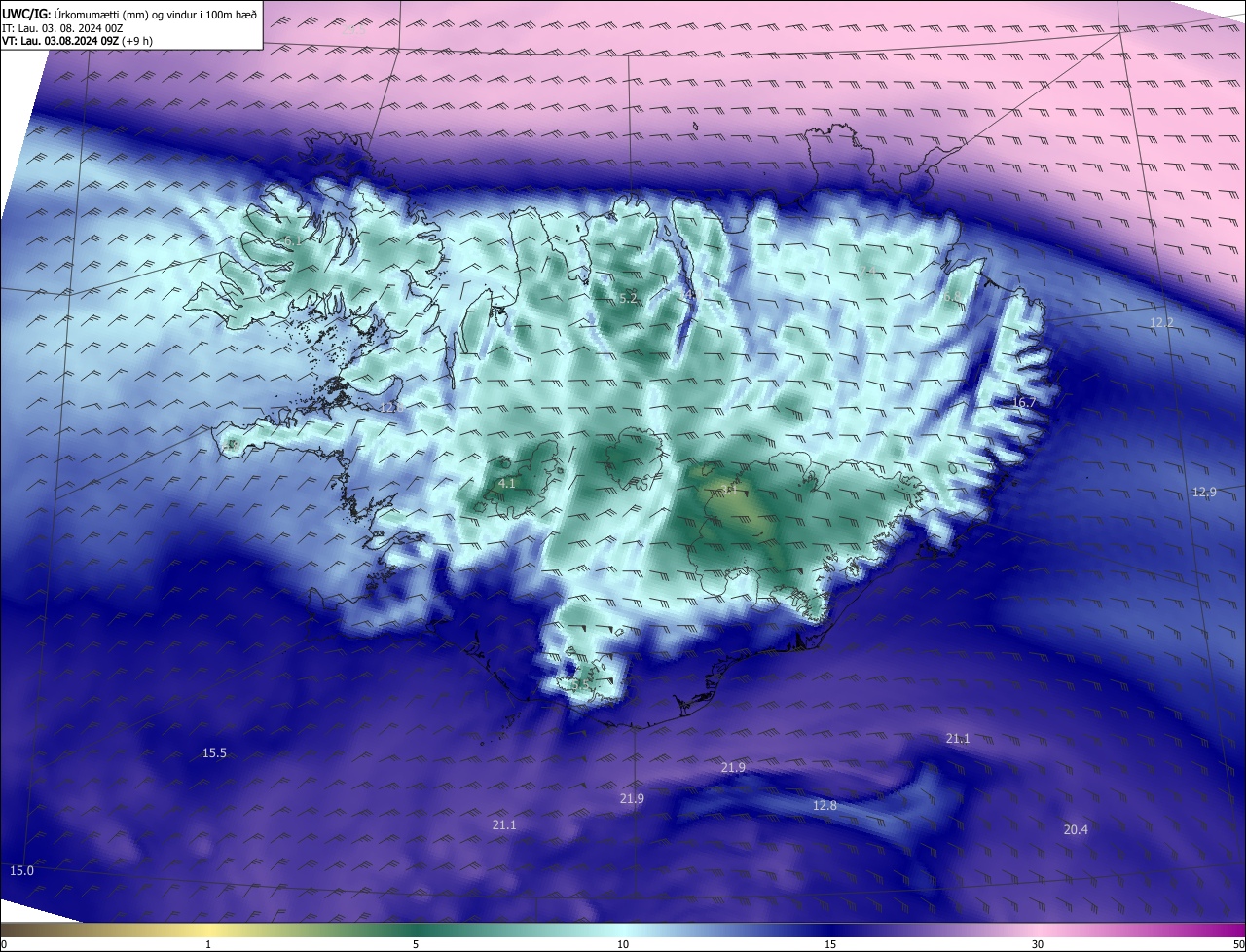Click the 12.2 value label
The width and height of the screenshot is (1246, 952).
(x=1161, y=323)
